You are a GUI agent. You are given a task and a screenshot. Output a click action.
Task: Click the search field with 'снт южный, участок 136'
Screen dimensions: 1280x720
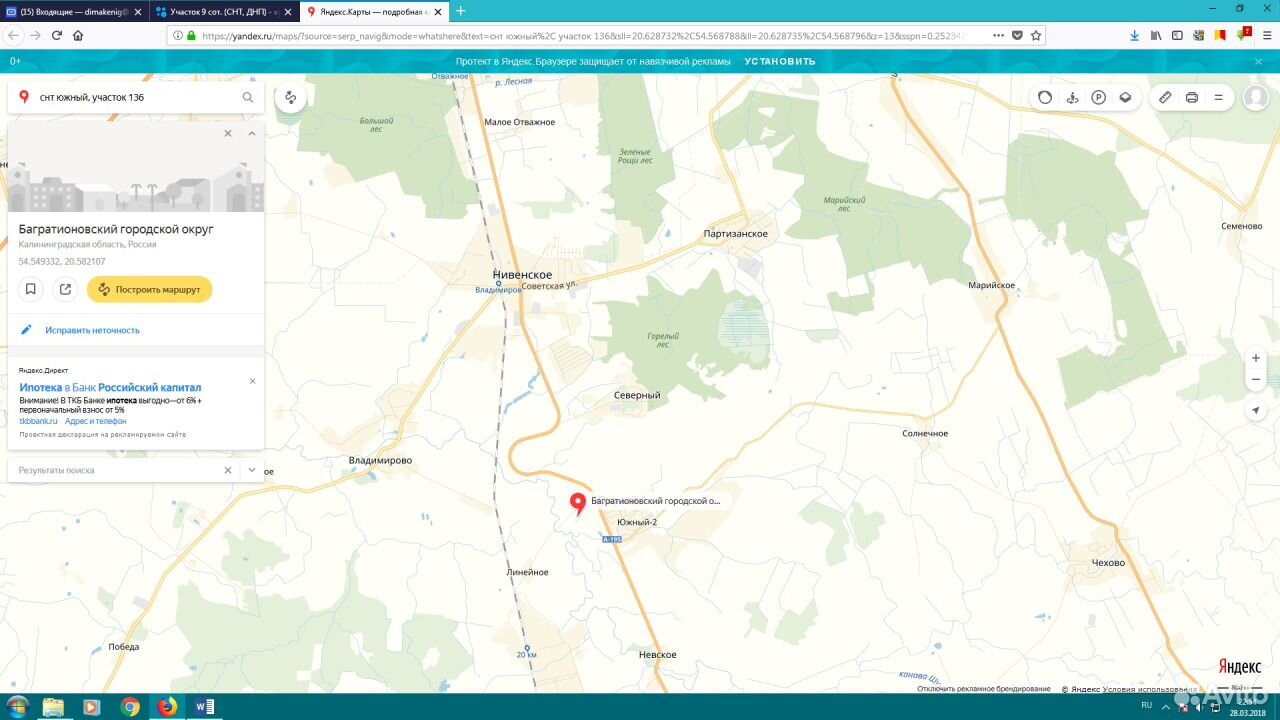coord(135,97)
